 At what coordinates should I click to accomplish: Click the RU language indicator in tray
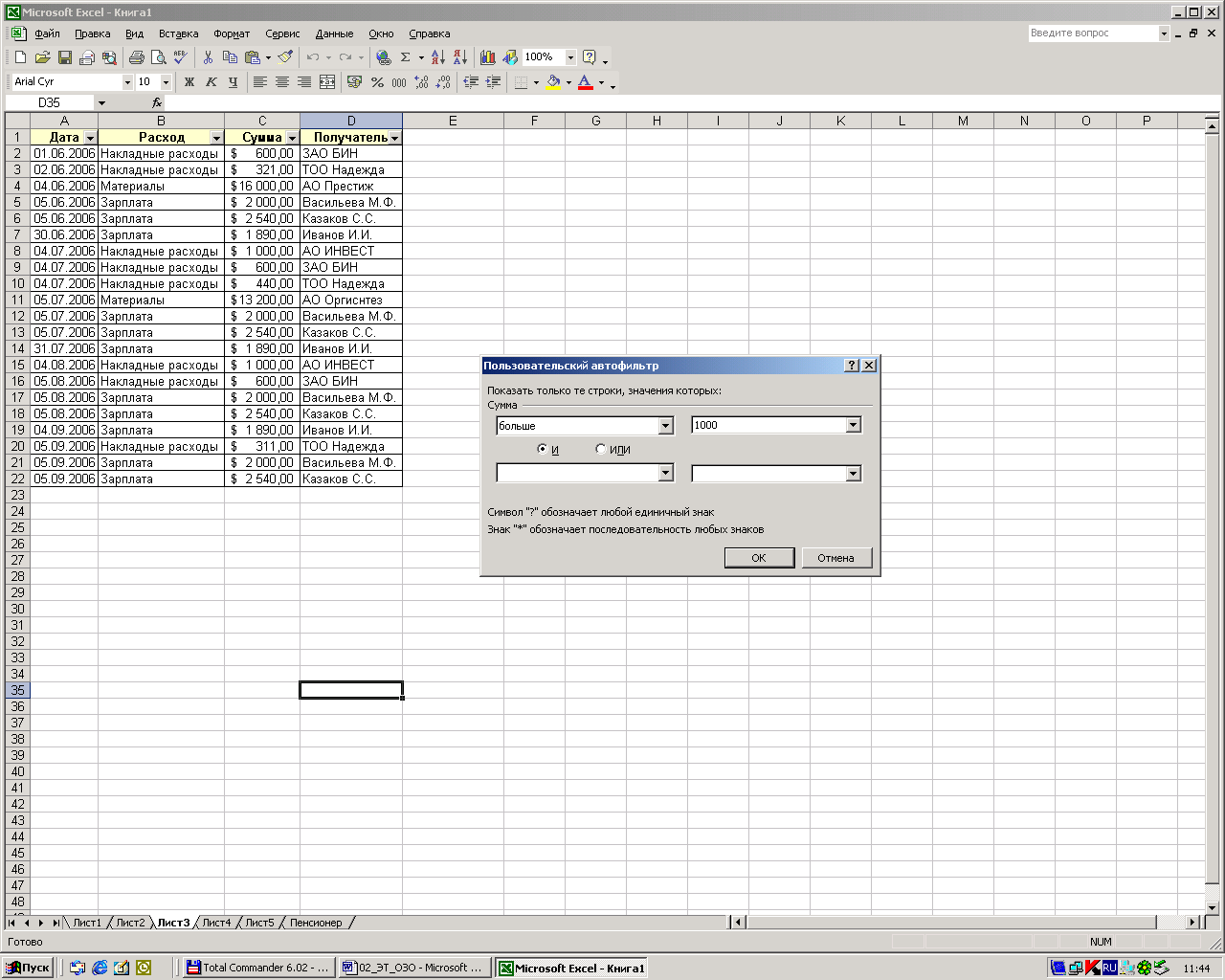1109,968
